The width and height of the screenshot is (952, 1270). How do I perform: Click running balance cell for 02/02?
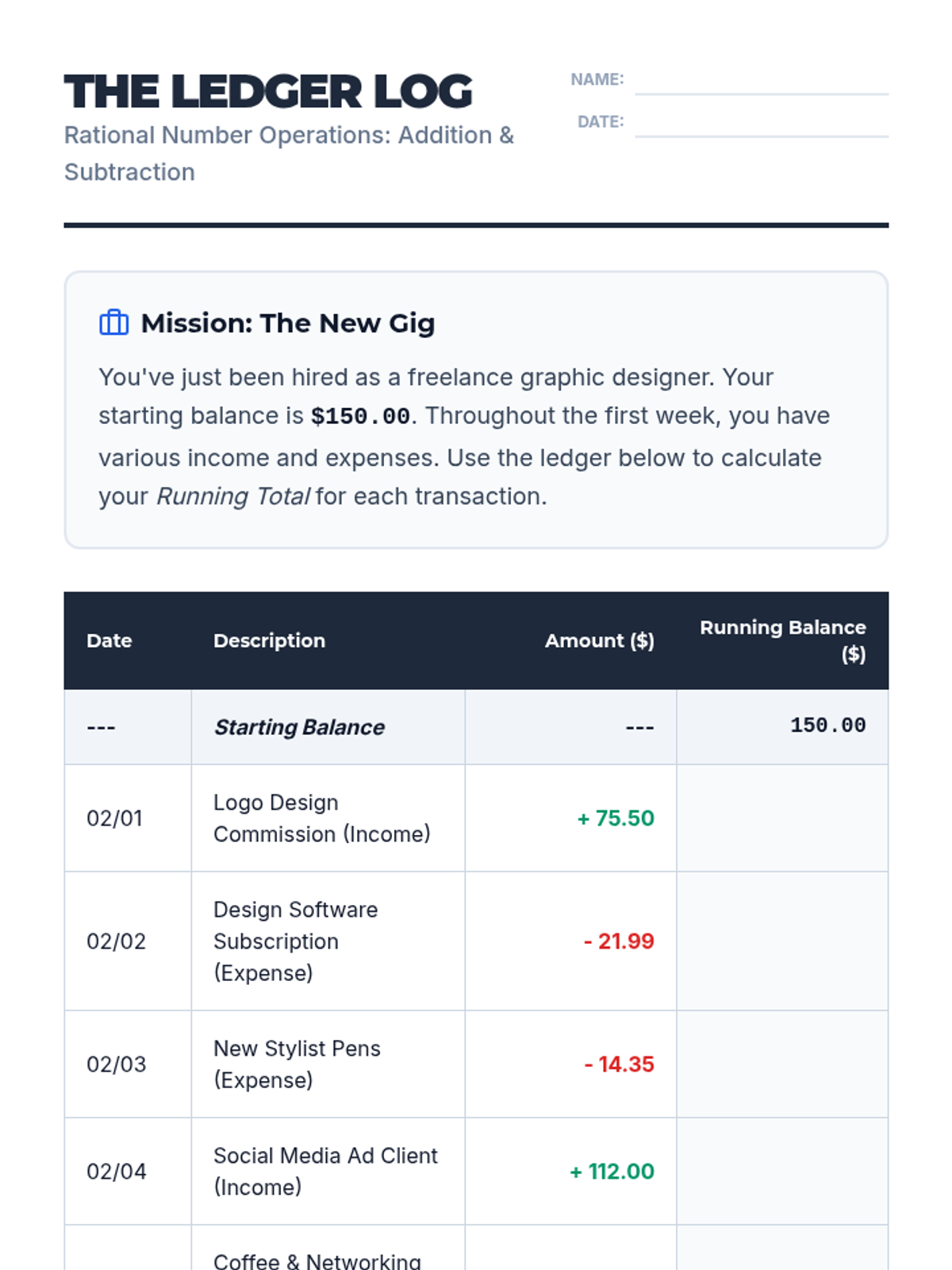pyautogui.click(x=782, y=941)
